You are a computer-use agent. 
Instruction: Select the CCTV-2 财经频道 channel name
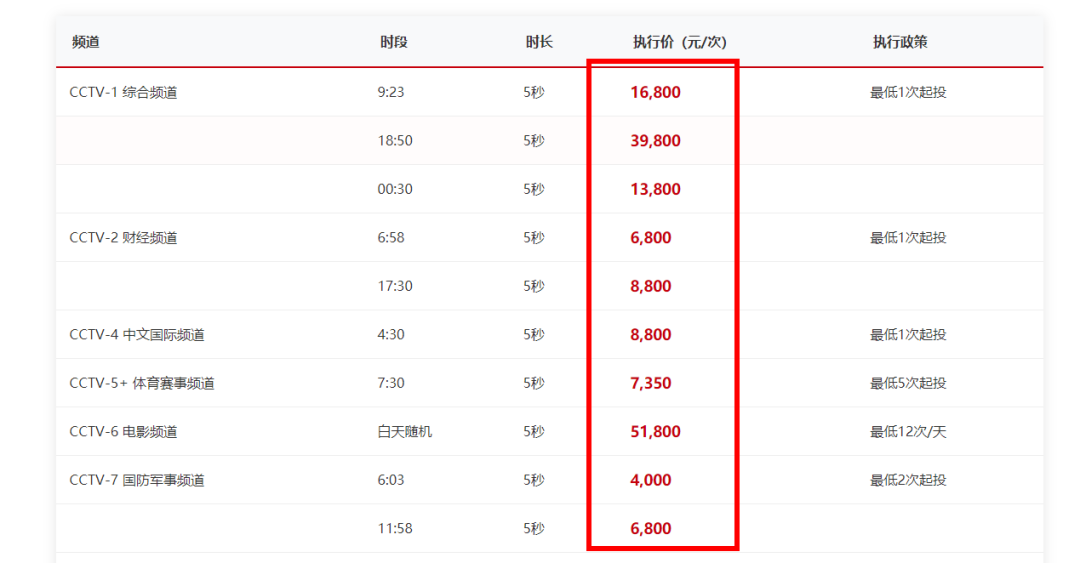coord(123,238)
